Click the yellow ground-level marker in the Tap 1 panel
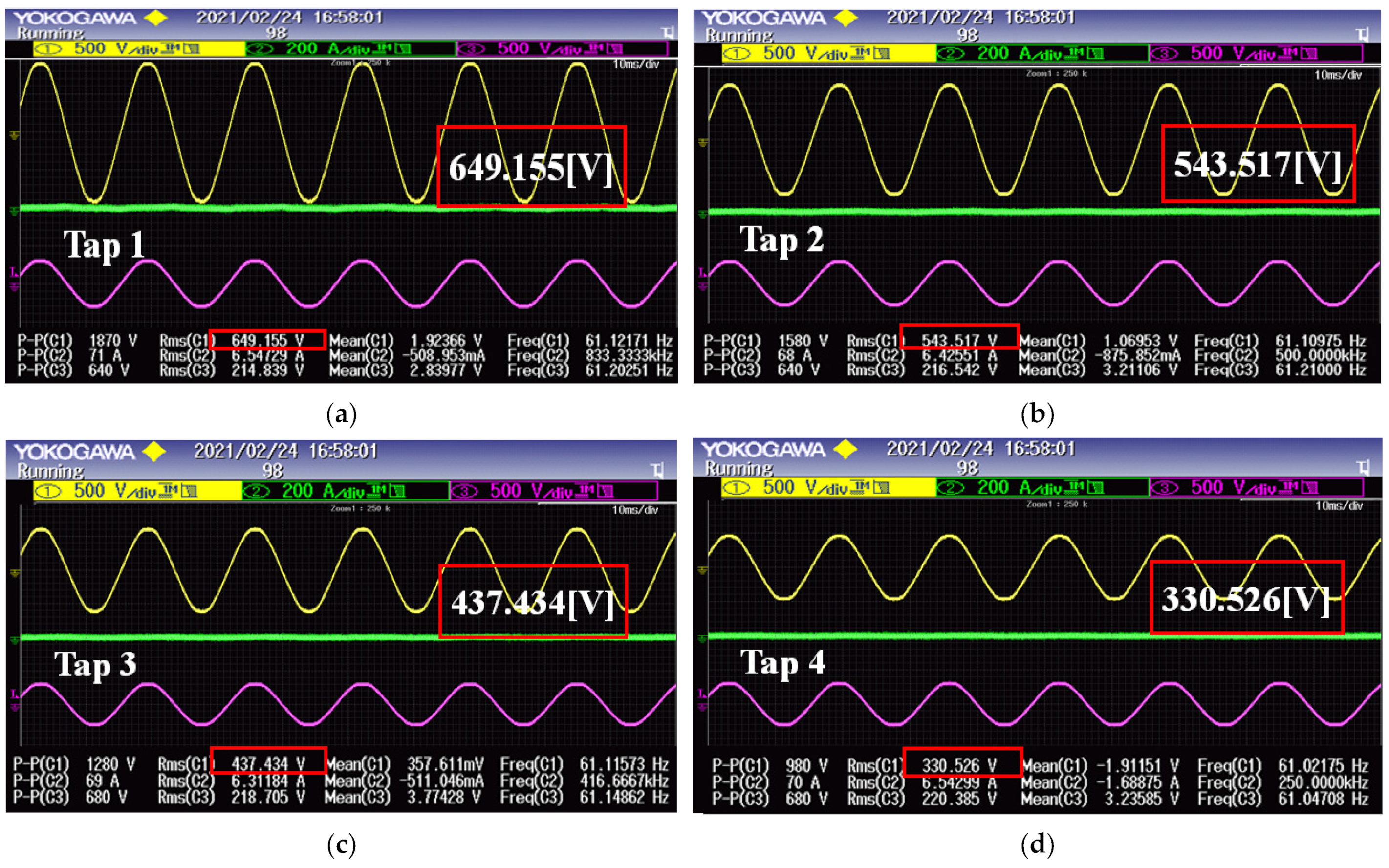Screen dimensions: 1389x868 point(14,135)
